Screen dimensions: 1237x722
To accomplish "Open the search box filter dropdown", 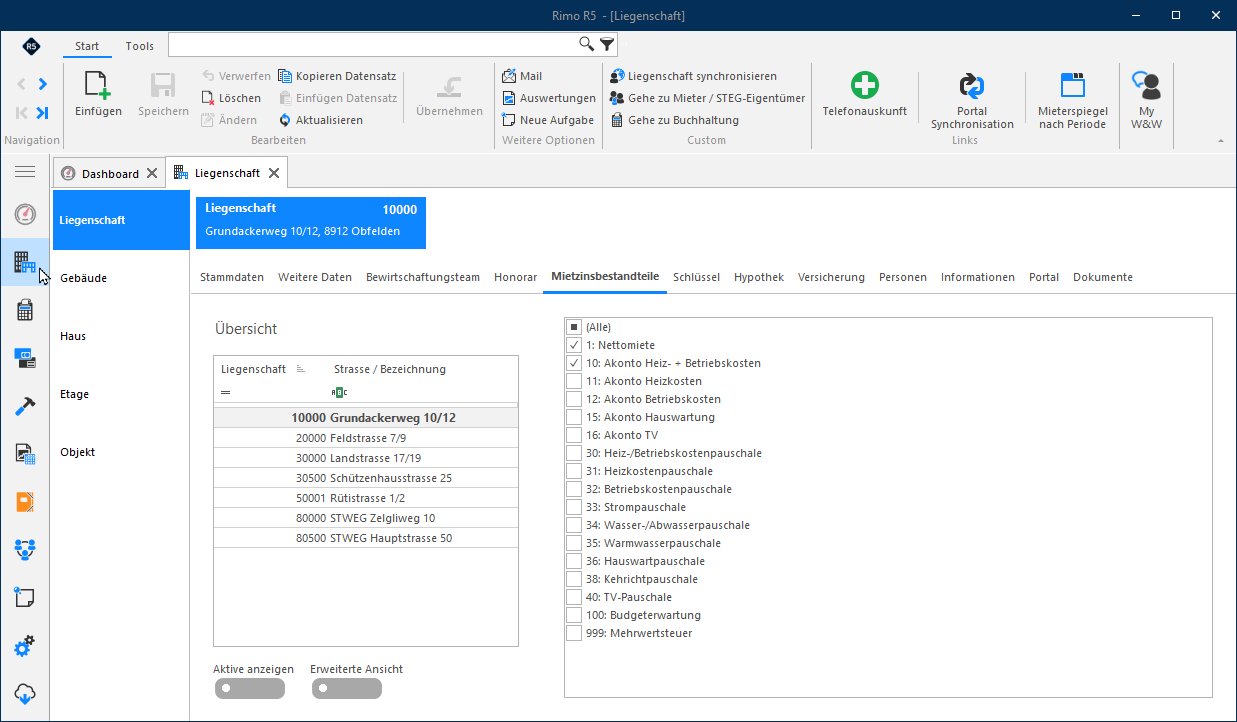I will pos(607,44).
